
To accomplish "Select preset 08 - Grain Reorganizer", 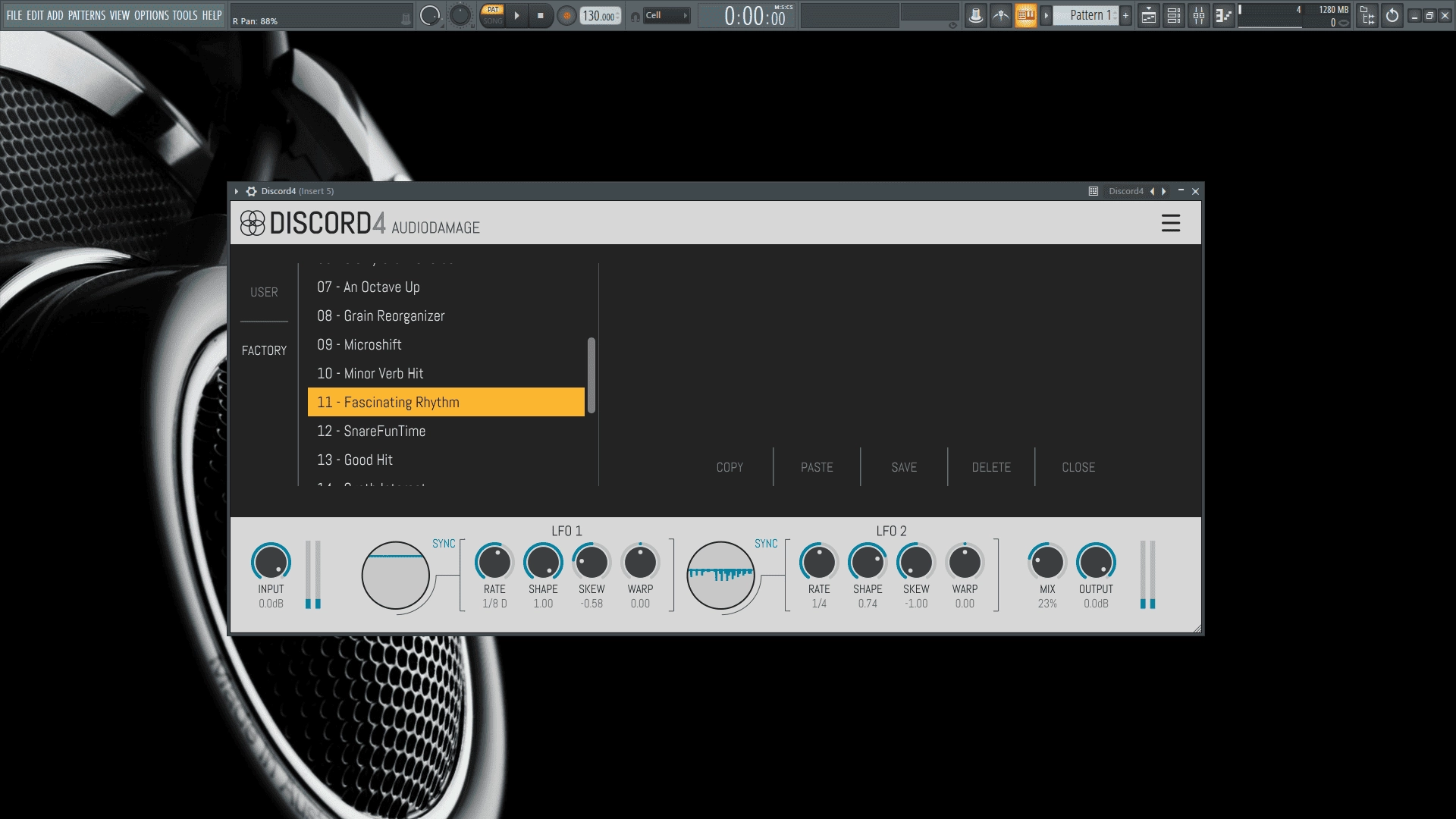I will point(446,315).
